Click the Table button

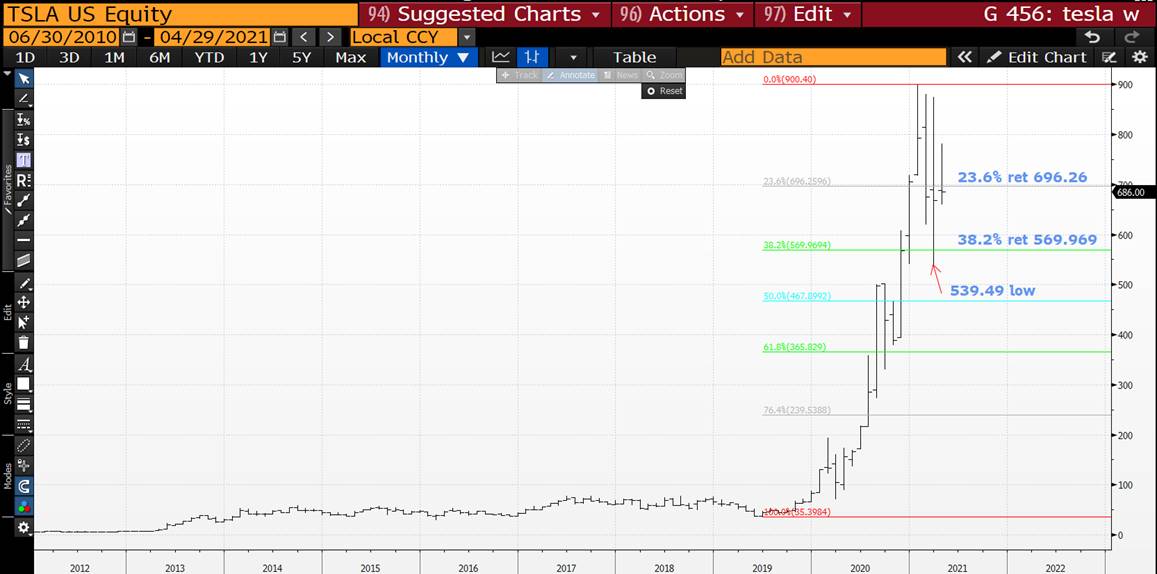pyautogui.click(x=634, y=57)
